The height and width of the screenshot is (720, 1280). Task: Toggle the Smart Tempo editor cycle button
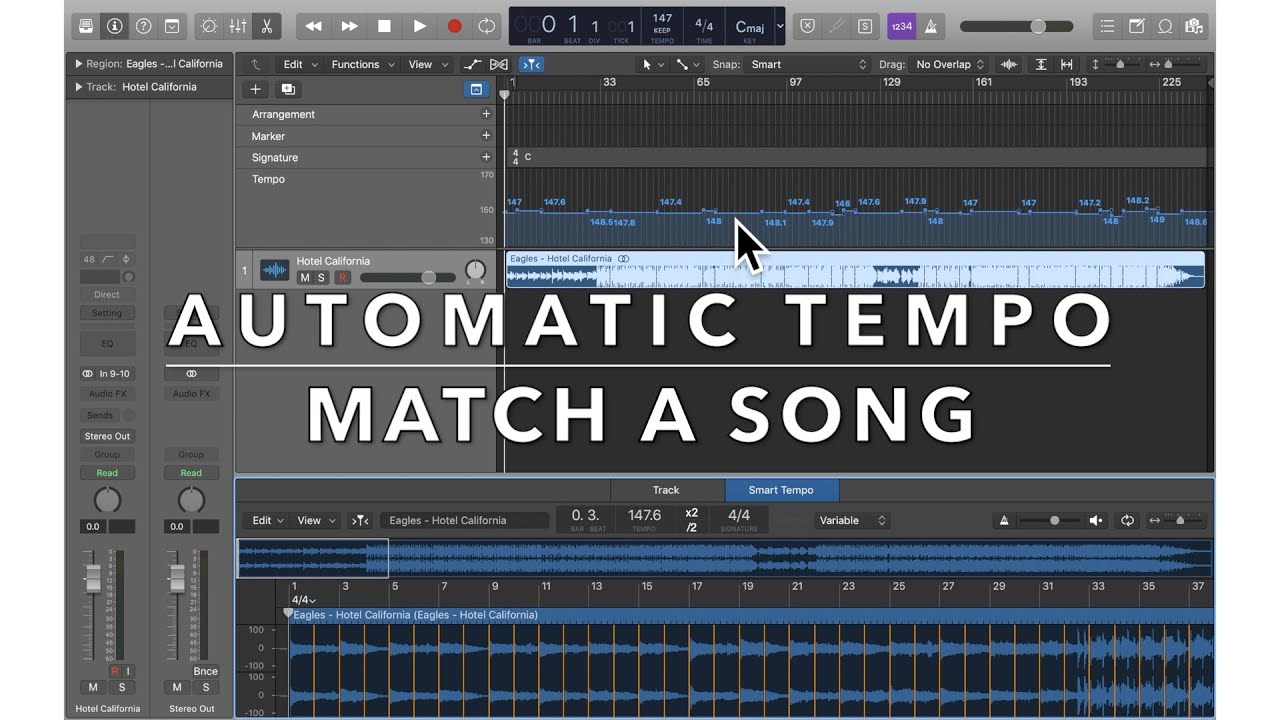(1127, 520)
